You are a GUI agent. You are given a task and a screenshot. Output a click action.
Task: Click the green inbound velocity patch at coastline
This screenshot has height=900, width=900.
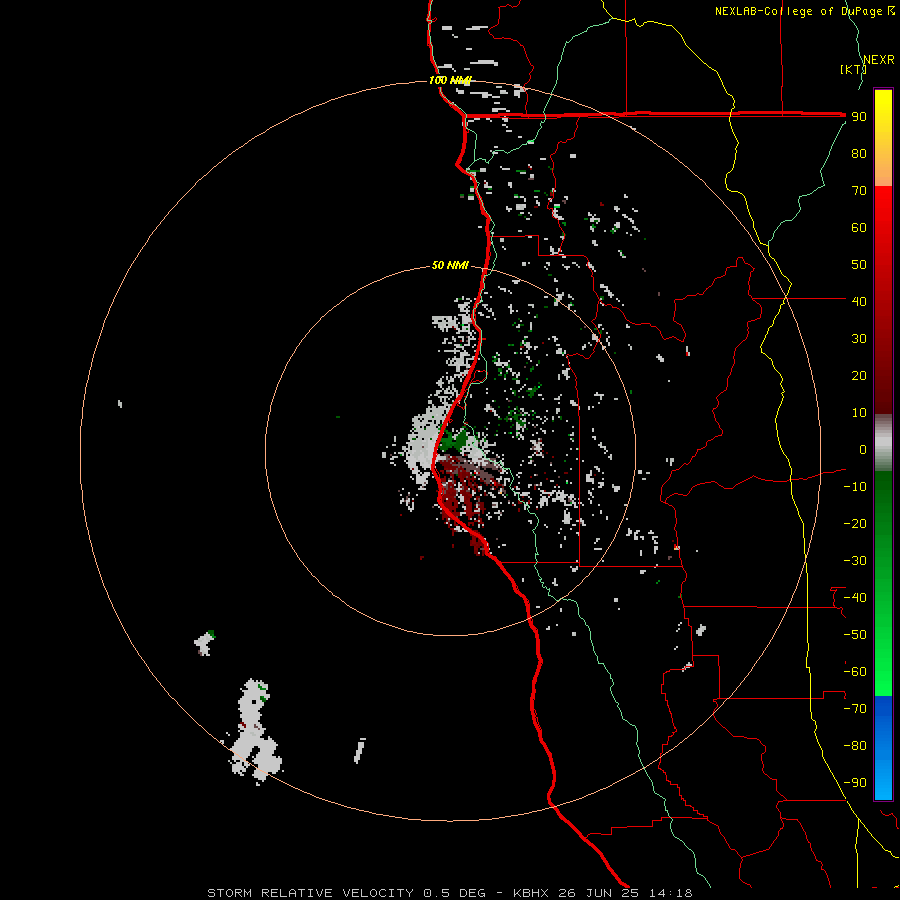pyautogui.click(x=453, y=441)
